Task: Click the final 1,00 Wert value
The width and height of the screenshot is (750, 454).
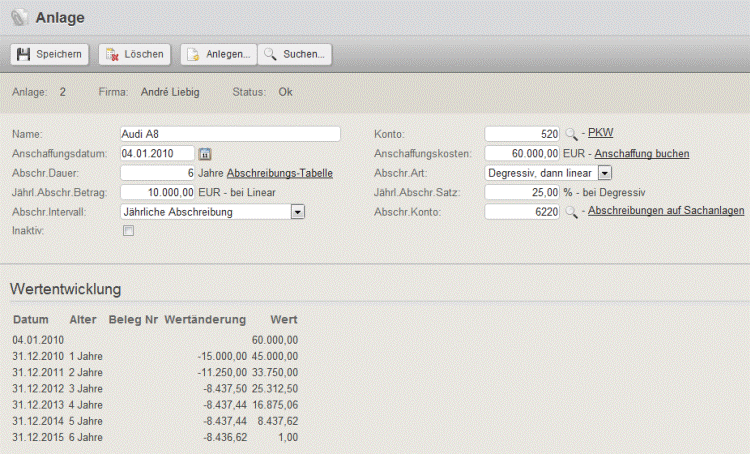Action: (288, 437)
